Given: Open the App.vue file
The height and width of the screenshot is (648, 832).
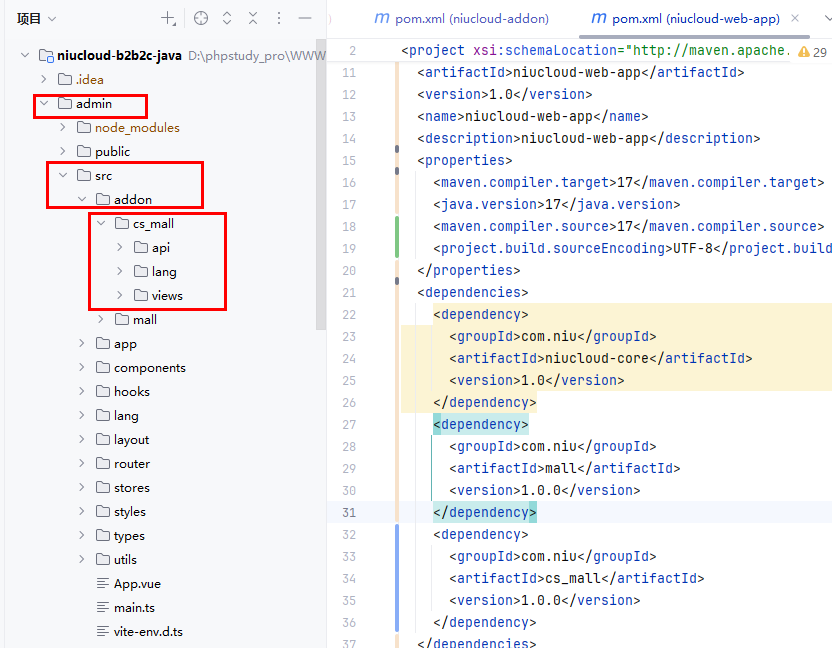Looking at the screenshot, I should pos(136,584).
